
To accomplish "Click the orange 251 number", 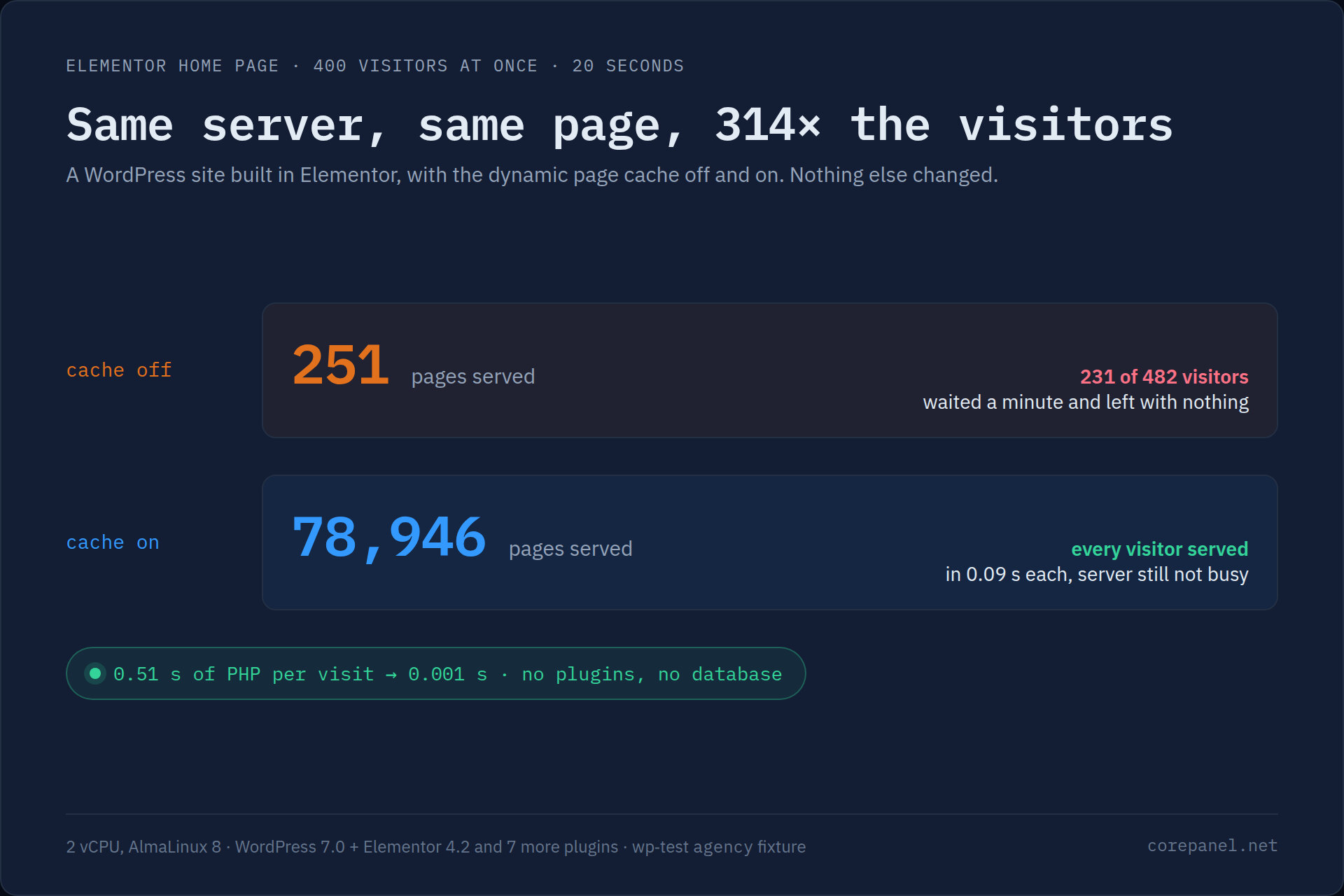I will (x=341, y=365).
